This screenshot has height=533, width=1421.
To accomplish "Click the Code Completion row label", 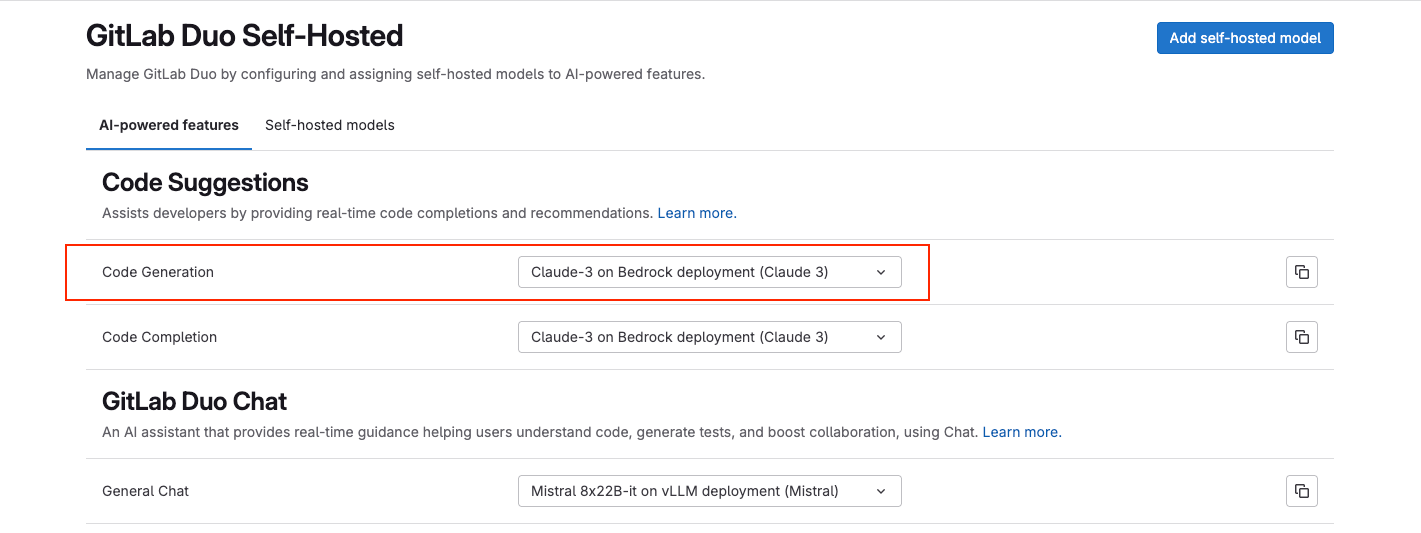I will [159, 337].
